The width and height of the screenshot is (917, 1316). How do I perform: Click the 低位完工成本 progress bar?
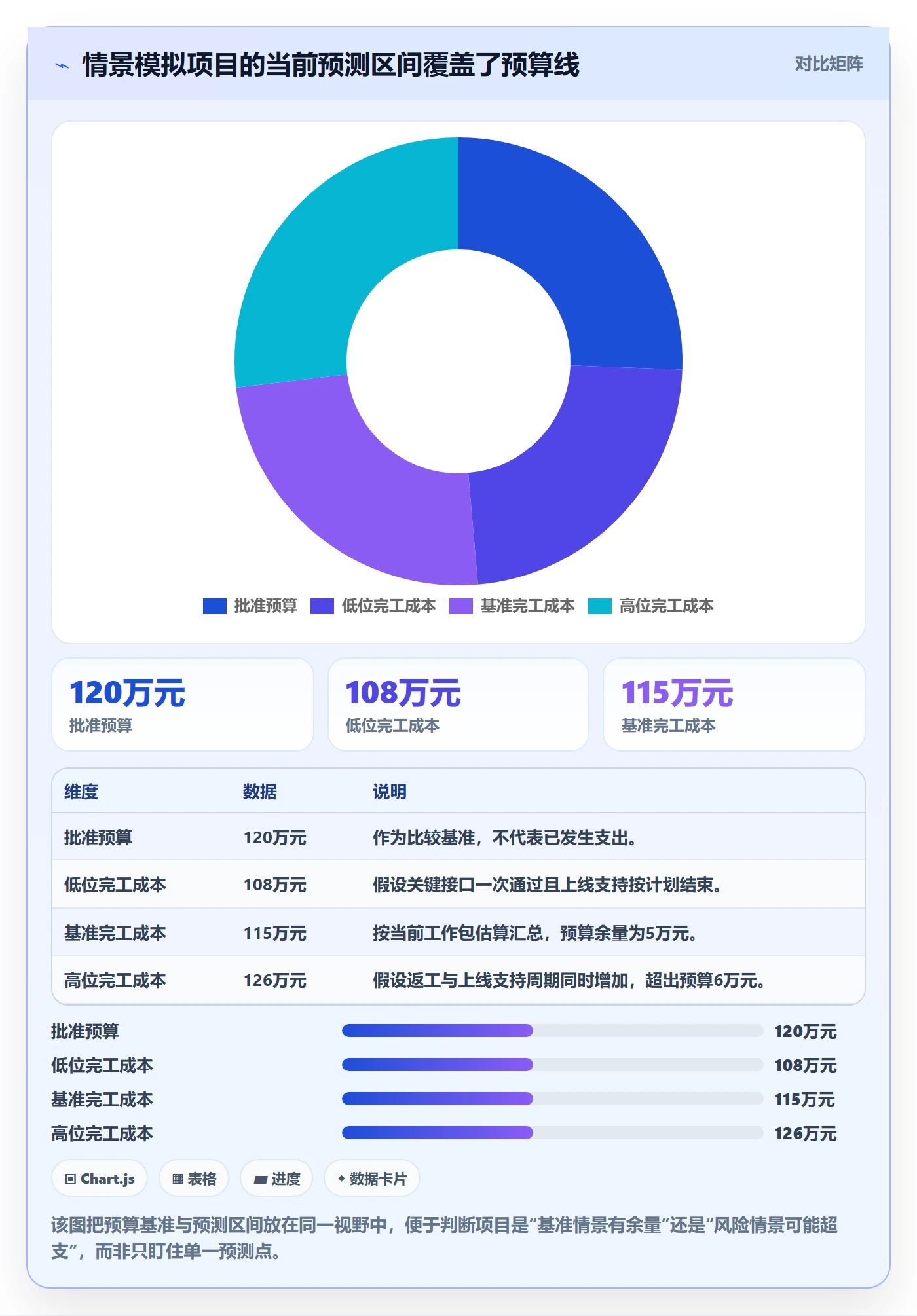[553, 1065]
